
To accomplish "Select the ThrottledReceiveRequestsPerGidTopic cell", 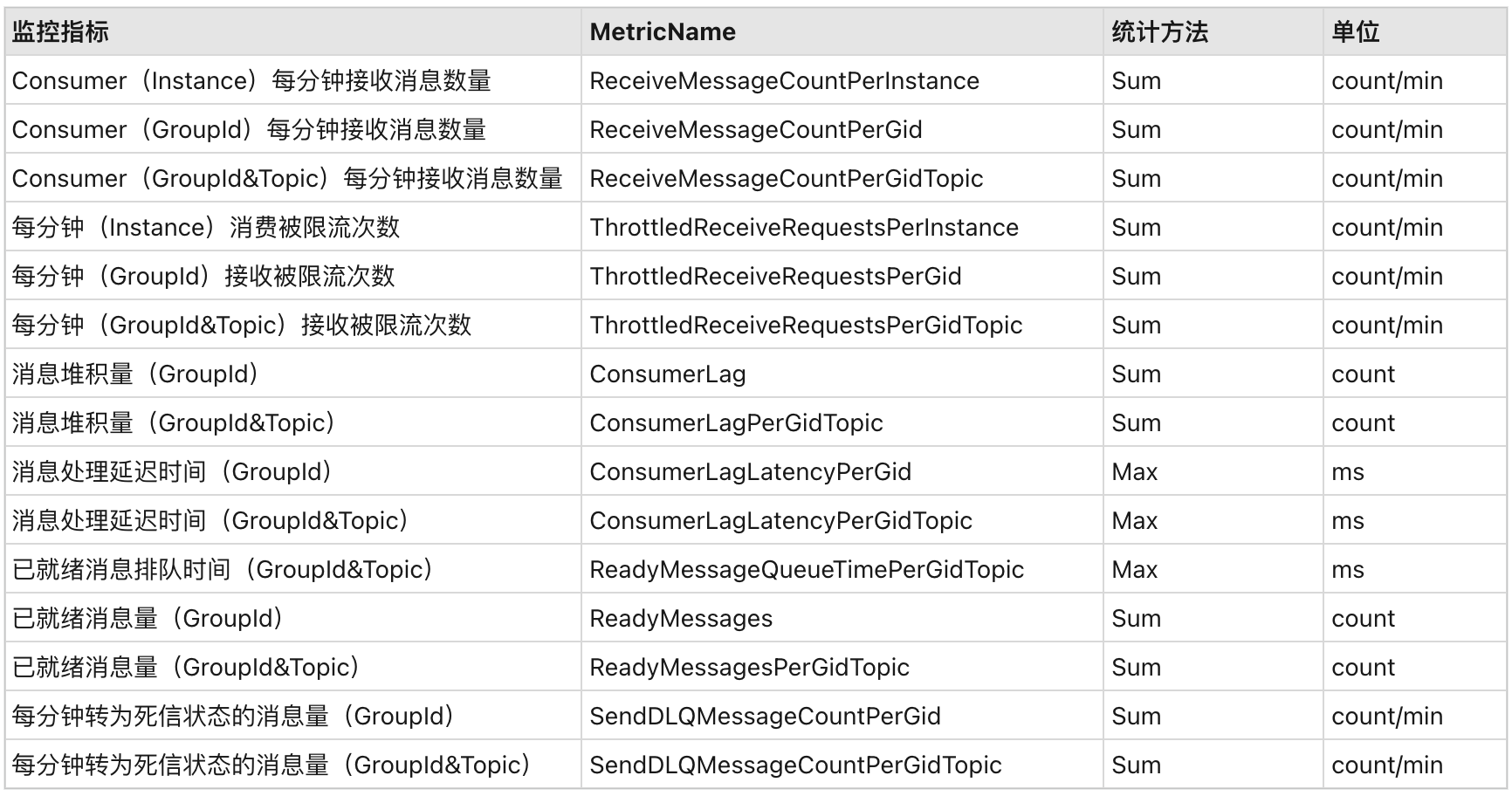I will coord(805,326).
